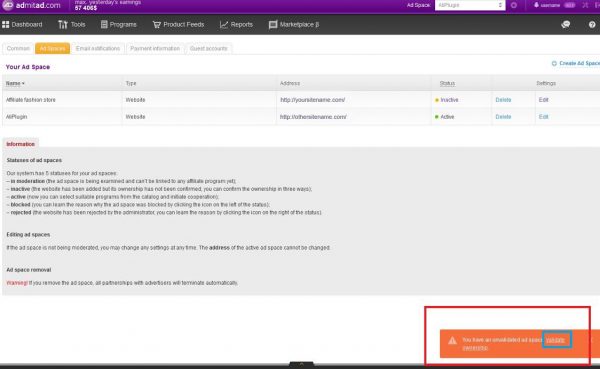Expand the bottom panel handle
Screen dimensions: 600x369
tap(301, 364)
